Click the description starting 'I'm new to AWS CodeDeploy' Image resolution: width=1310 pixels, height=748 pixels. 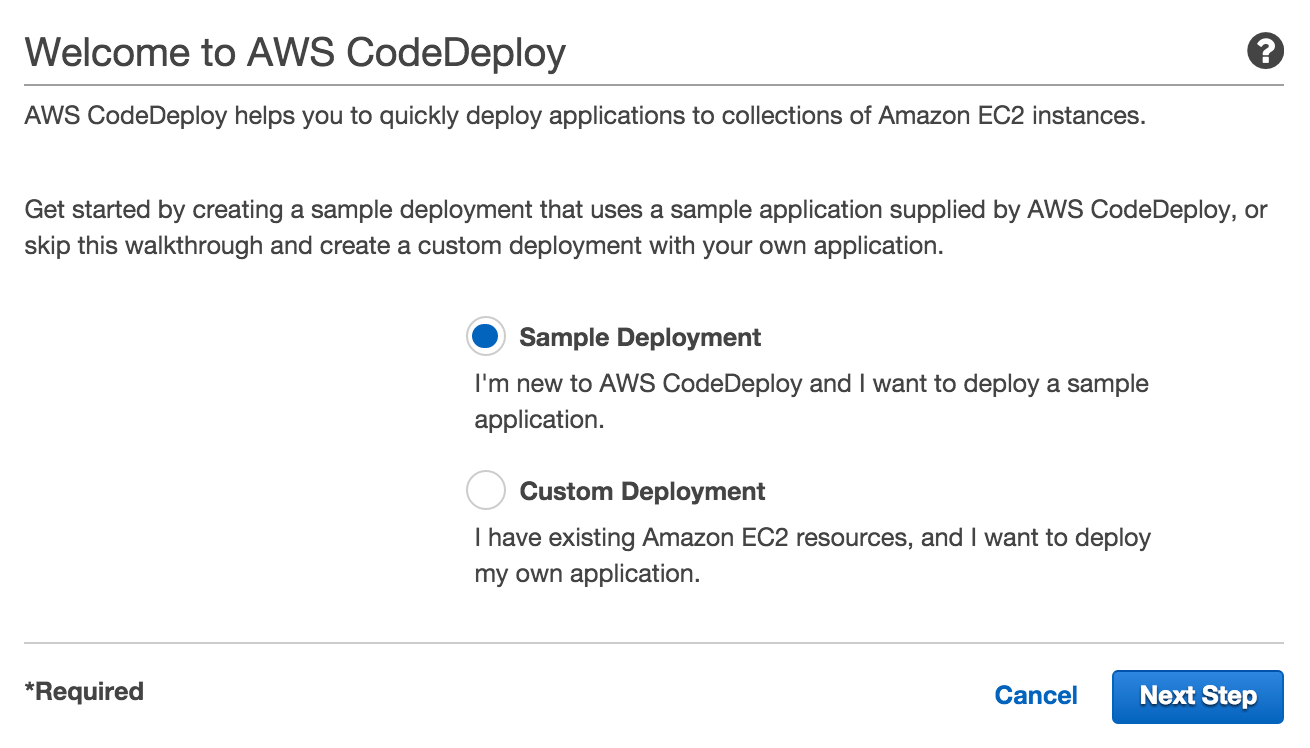pyautogui.click(x=811, y=401)
